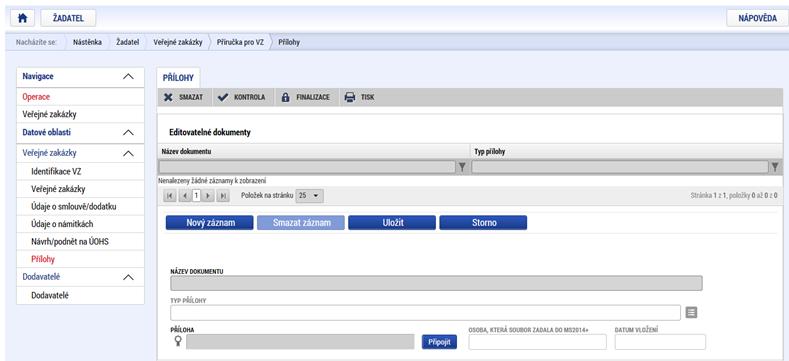Click the ŽADATEL header button
789x361 pixels.
pyautogui.click(x=68, y=18)
